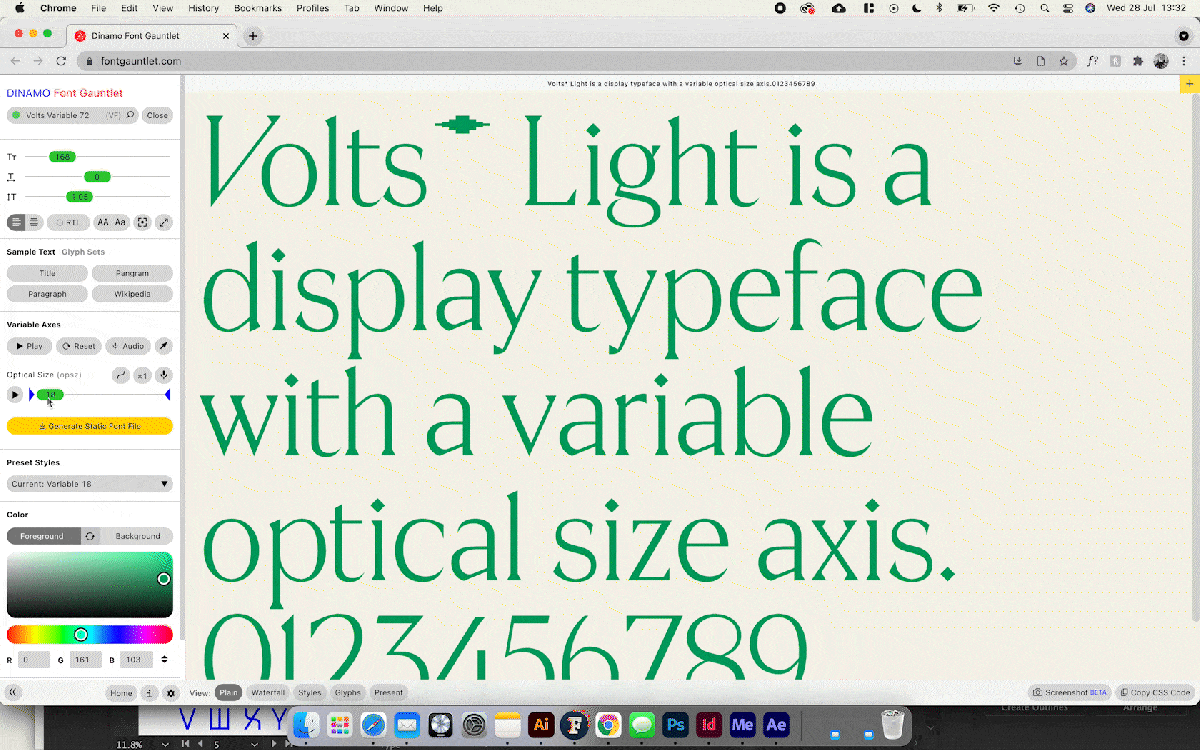Open the Chrome Profiles menu
The height and width of the screenshot is (750, 1200).
[x=312, y=8]
